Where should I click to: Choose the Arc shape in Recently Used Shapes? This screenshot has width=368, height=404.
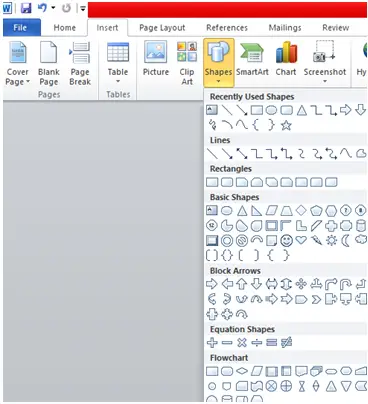coord(227,125)
